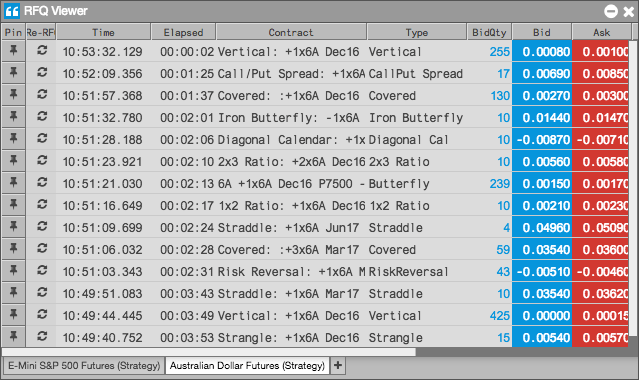Re-RFQ the 2x3 Ratio row
The height and width of the screenshot is (380, 639).
pyautogui.click(x=42, y=161)
